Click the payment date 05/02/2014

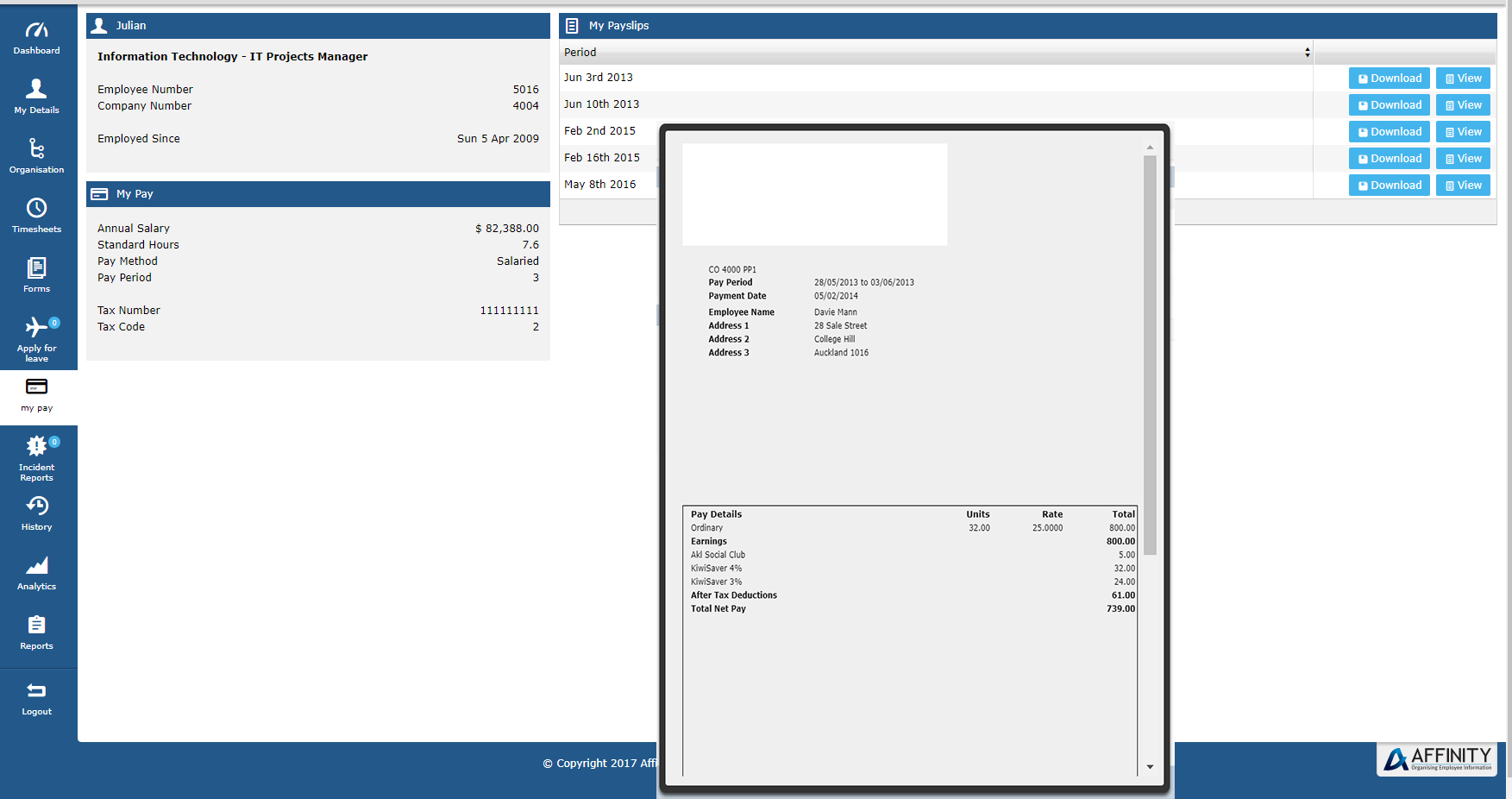click(x=836, y=297)
